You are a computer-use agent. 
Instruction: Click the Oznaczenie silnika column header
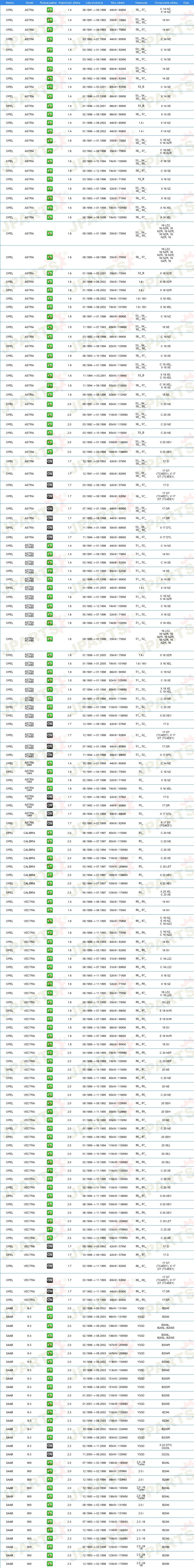(x=165, y=3)
